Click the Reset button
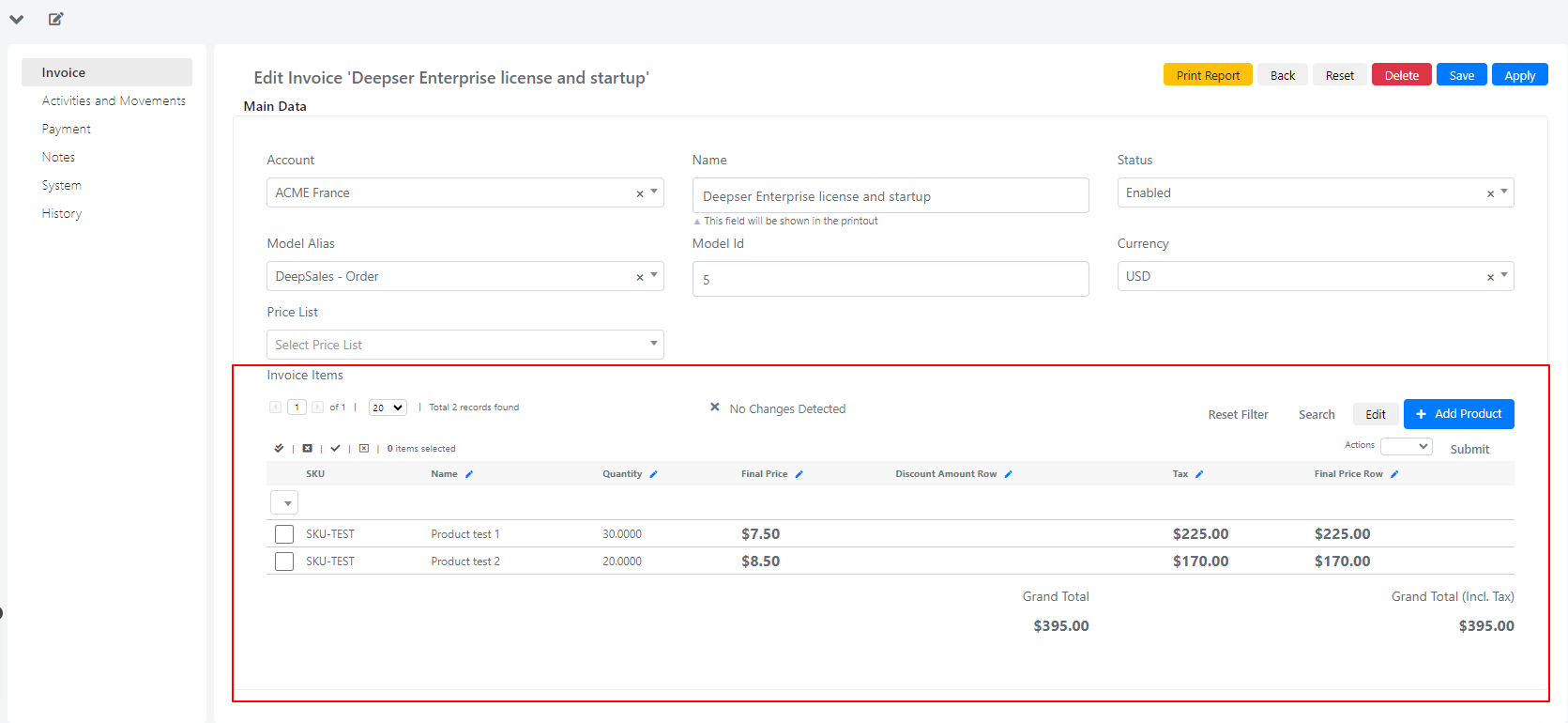This screenshot has height=723, width=1568. (x=1340, y=75)
